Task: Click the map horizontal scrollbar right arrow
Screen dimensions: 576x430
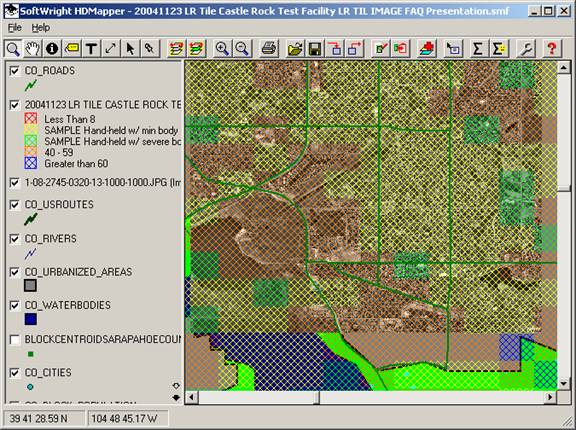Action: pyautogui.click(x=550, y=397)
